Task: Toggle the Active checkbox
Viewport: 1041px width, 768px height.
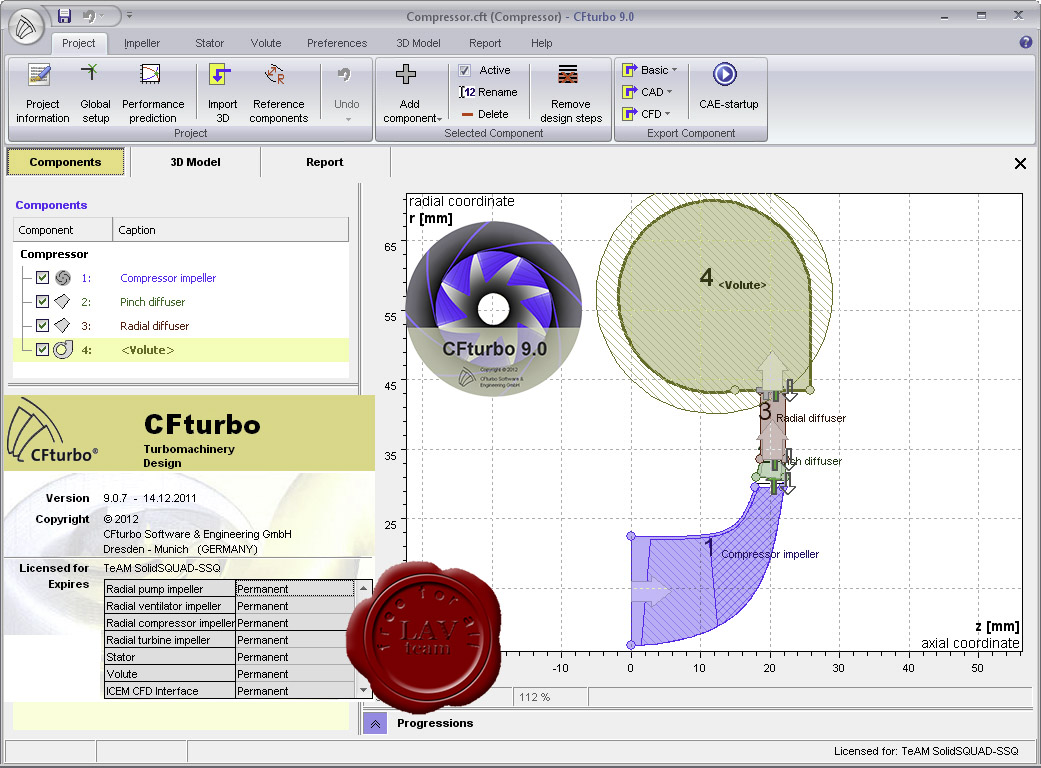Action: 465,70
